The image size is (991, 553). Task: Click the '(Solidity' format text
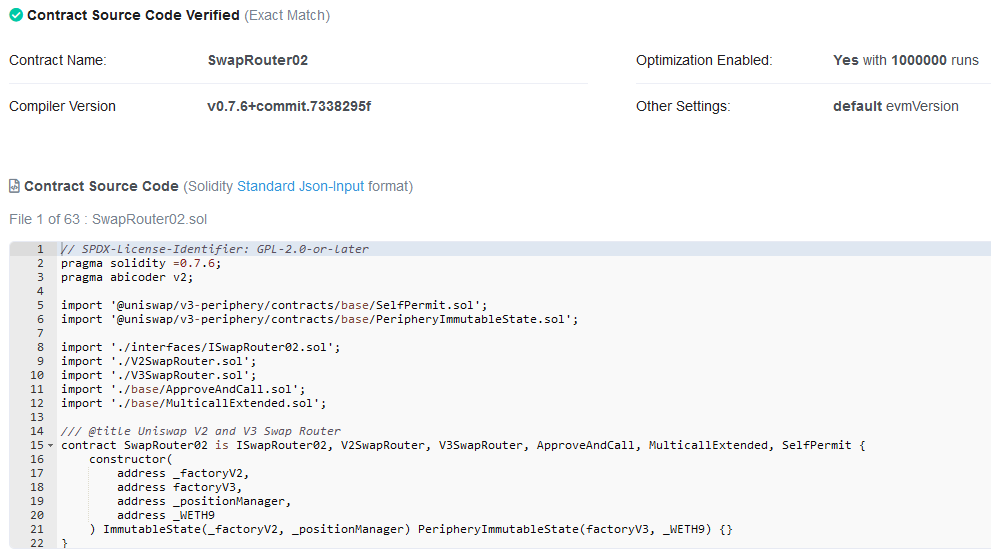tap(209, 186)
